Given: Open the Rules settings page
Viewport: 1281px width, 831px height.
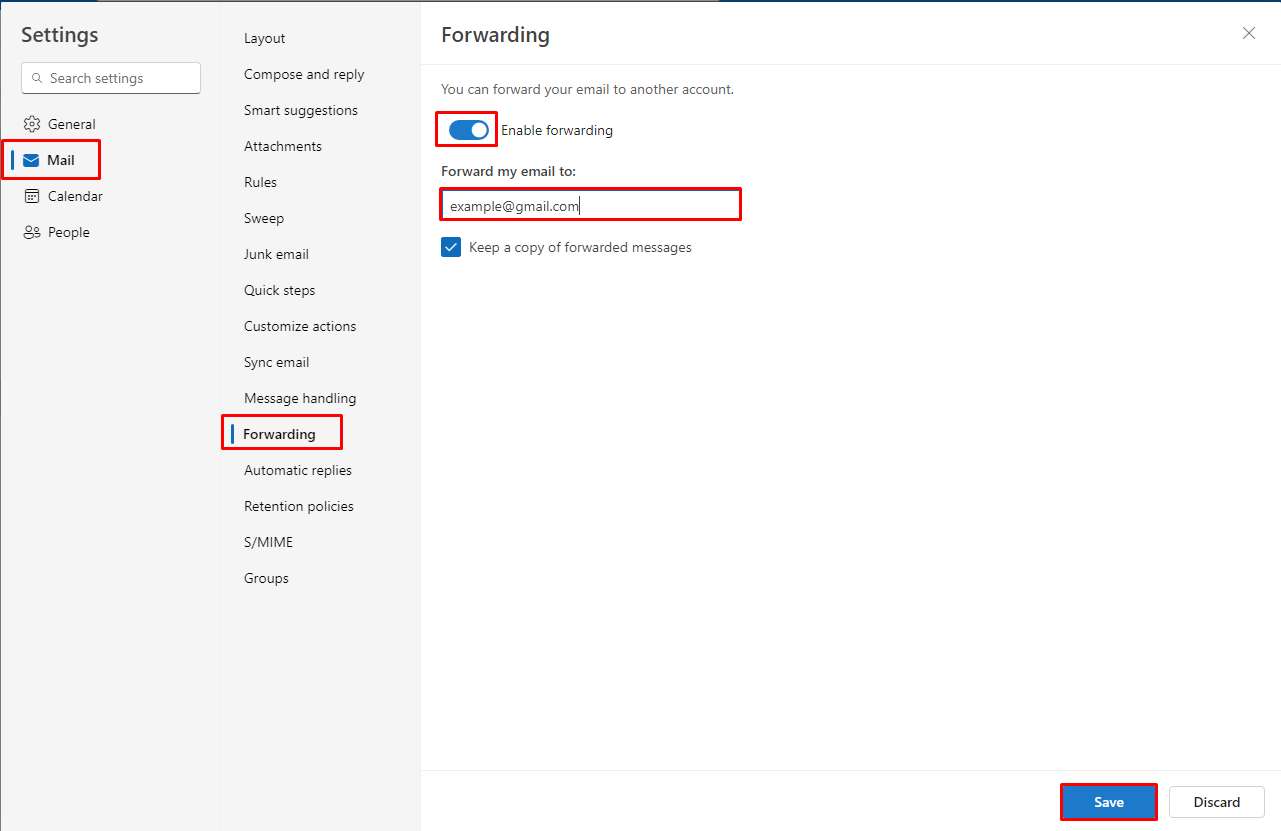Looking at the screenshot, I should pyautogui.click(x=260, y=182).
